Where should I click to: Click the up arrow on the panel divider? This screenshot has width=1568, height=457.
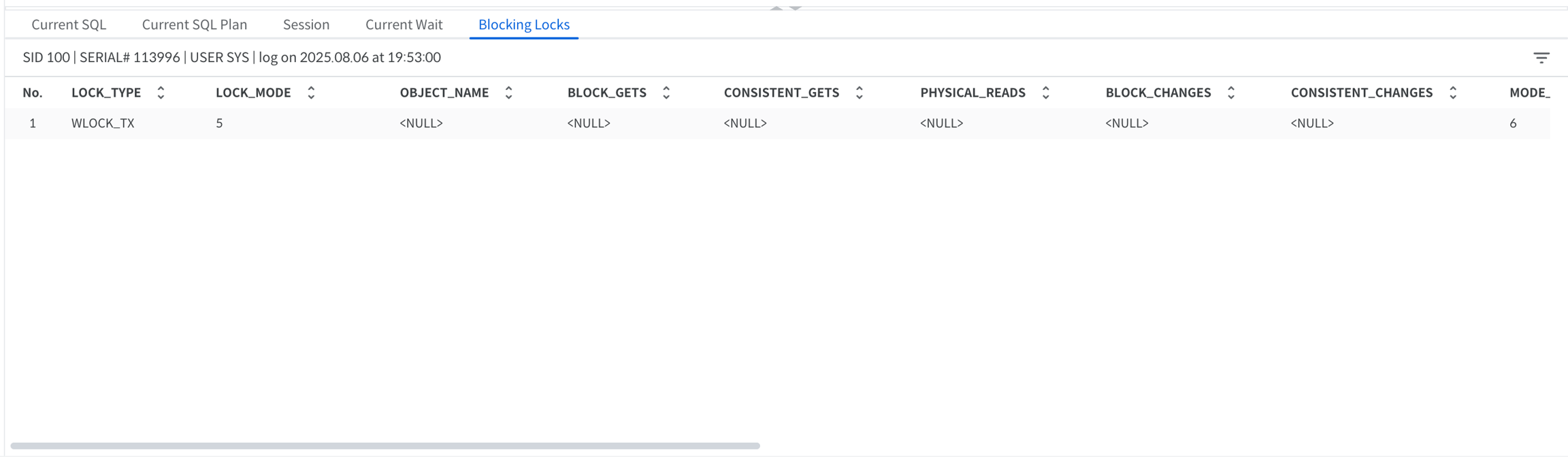point(776,7)
